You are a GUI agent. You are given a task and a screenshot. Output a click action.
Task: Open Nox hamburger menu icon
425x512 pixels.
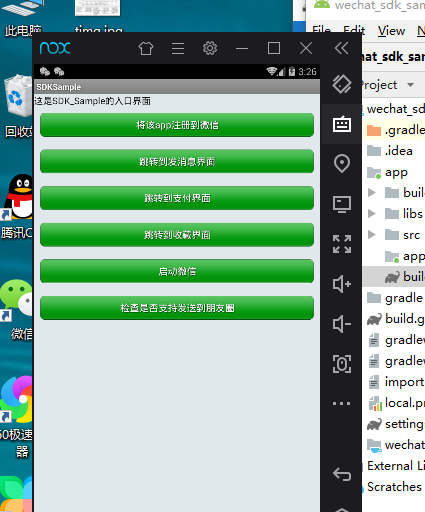178,48
